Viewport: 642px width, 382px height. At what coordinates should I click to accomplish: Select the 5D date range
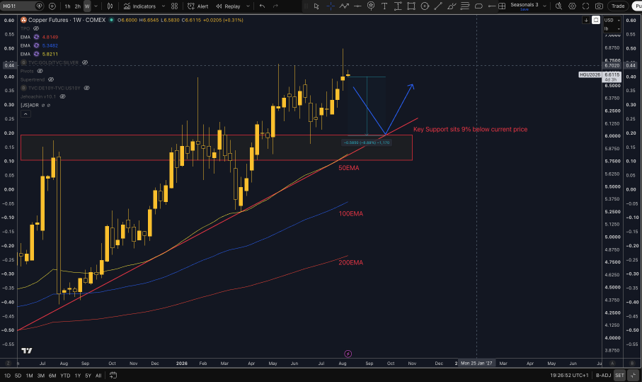coord(18,375)
